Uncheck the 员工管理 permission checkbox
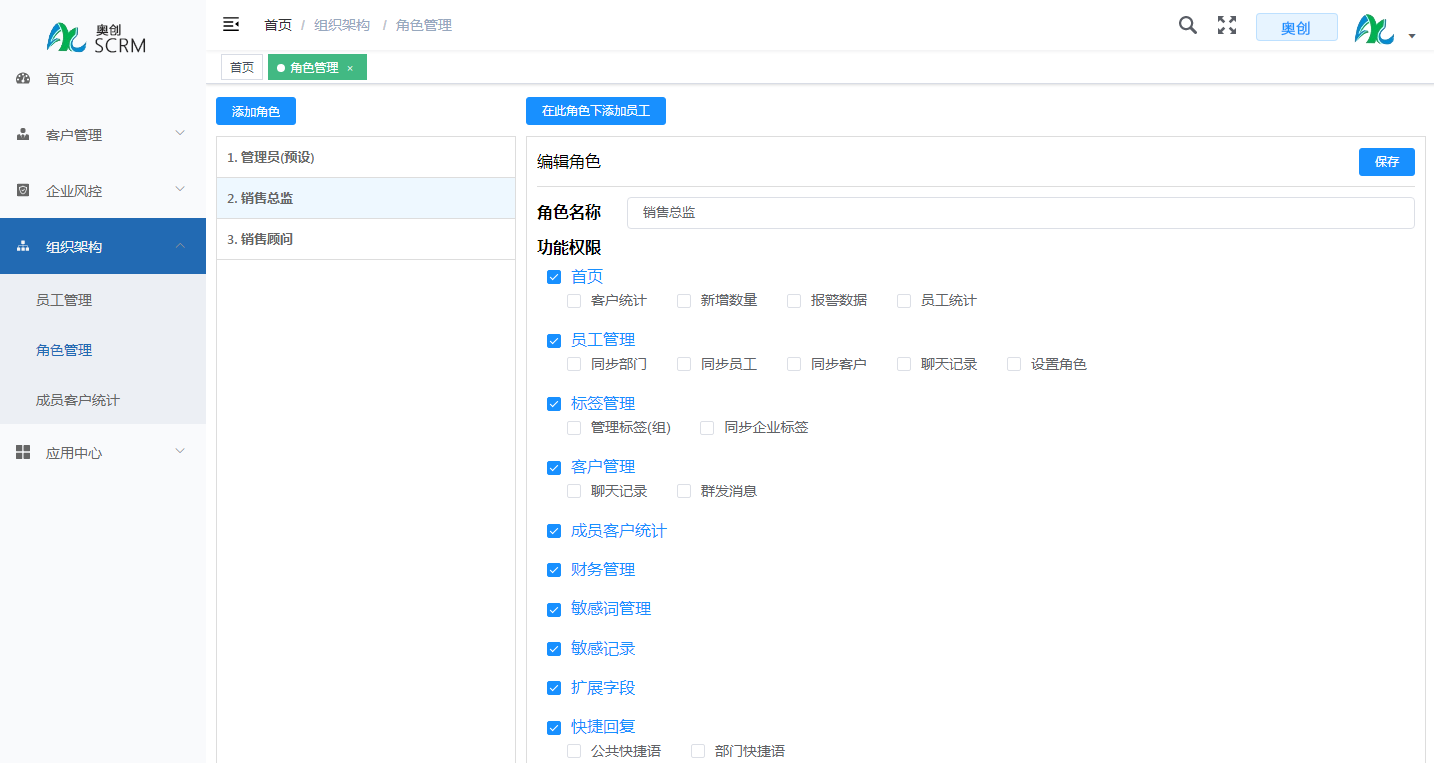 click(554, 340)
